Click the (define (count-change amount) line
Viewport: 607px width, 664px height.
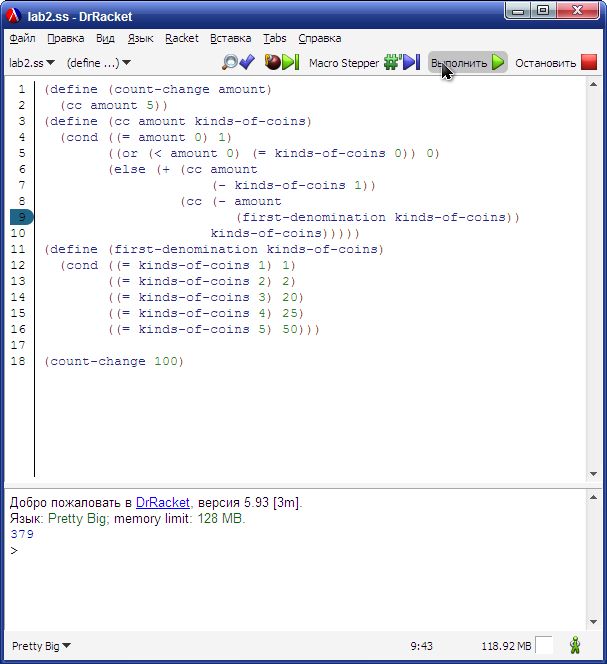[158, 89]
